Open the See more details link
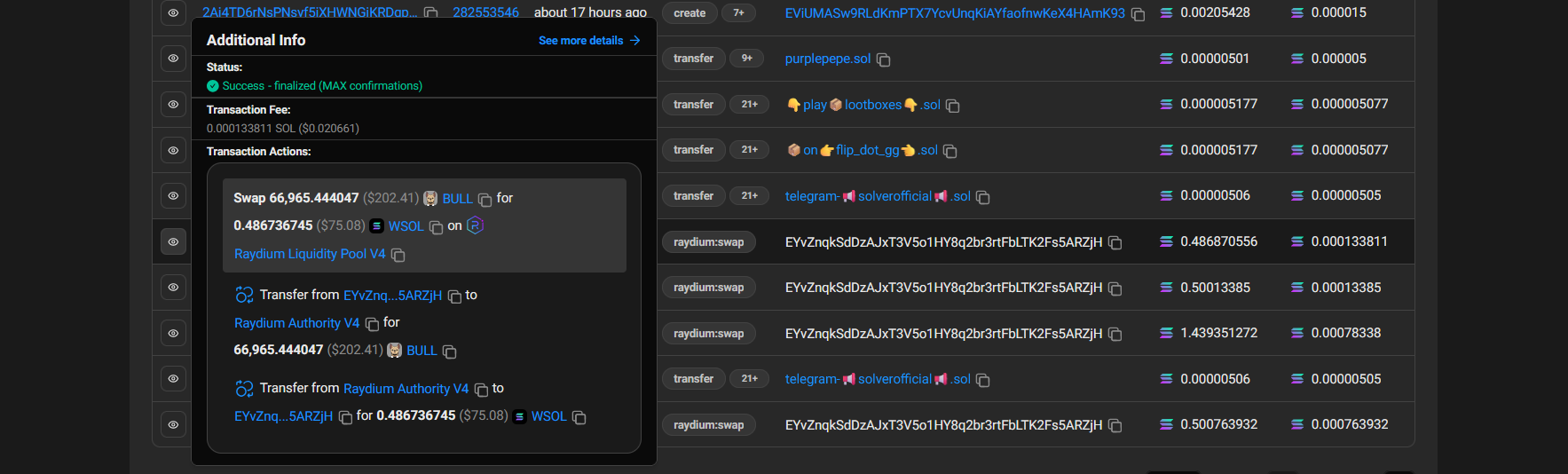This screenshot has width=1568, height=474. tap(589, 41)
